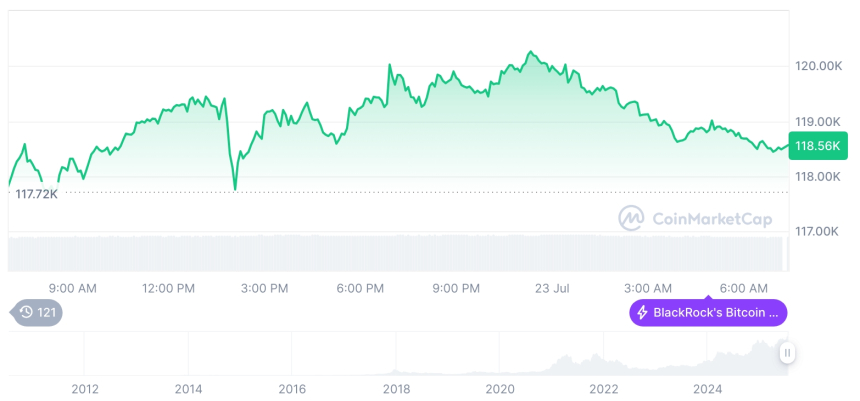
Task: Open the BlackRock's Bitcoin news tag
Action: tap(708, 313)
